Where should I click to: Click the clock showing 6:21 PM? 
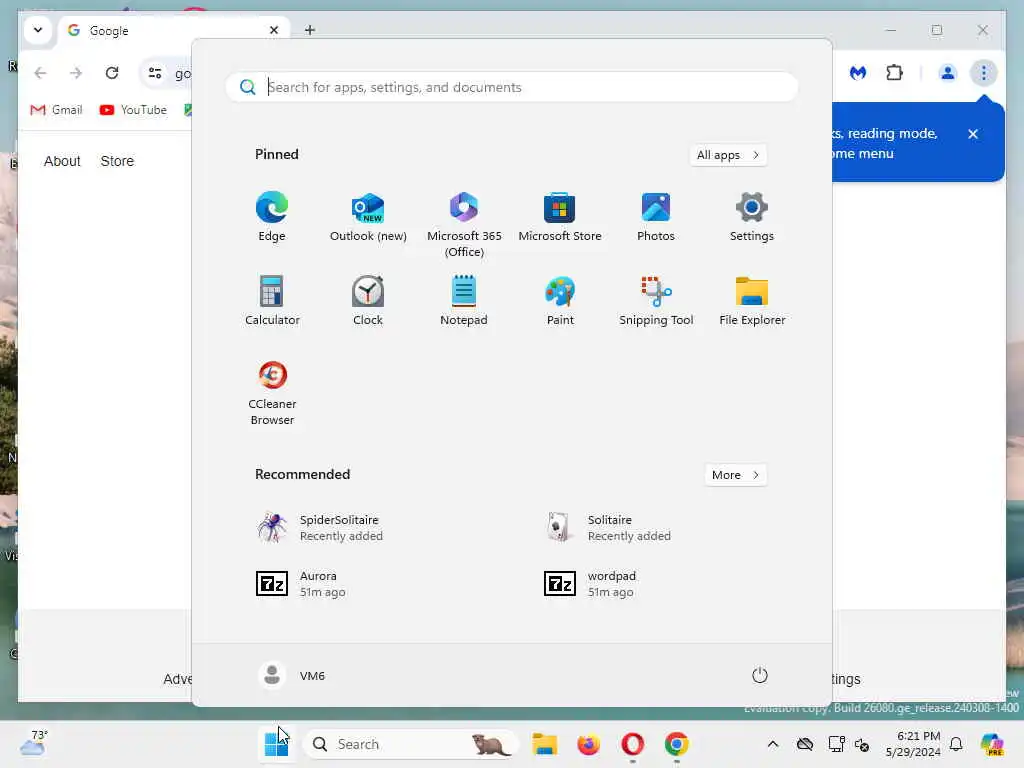point(913,744)
